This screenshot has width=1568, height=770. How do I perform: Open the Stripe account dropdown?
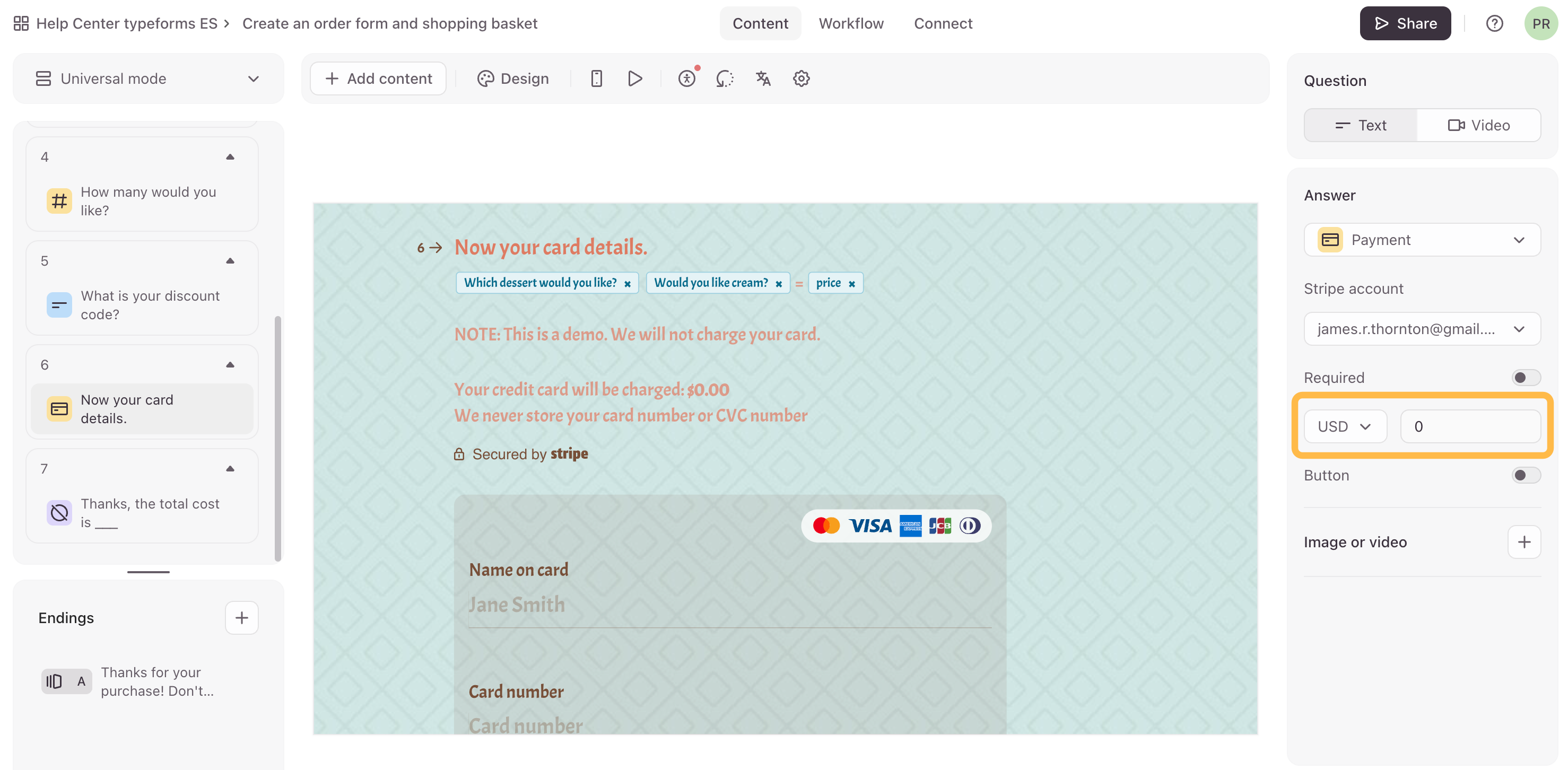tap(1422, 329)
